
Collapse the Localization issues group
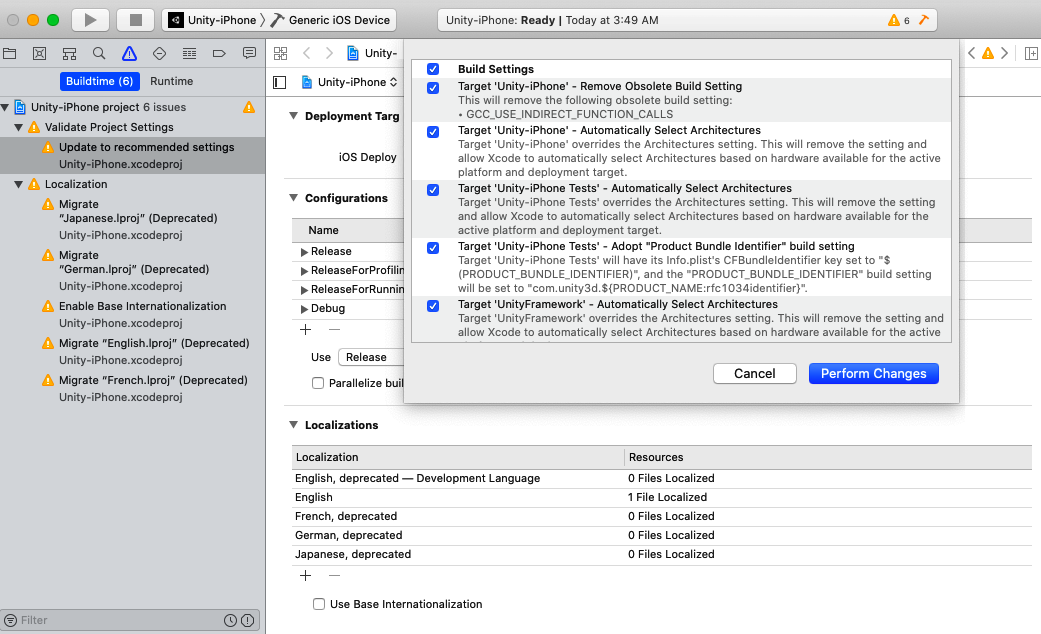[x=19, y=185]
